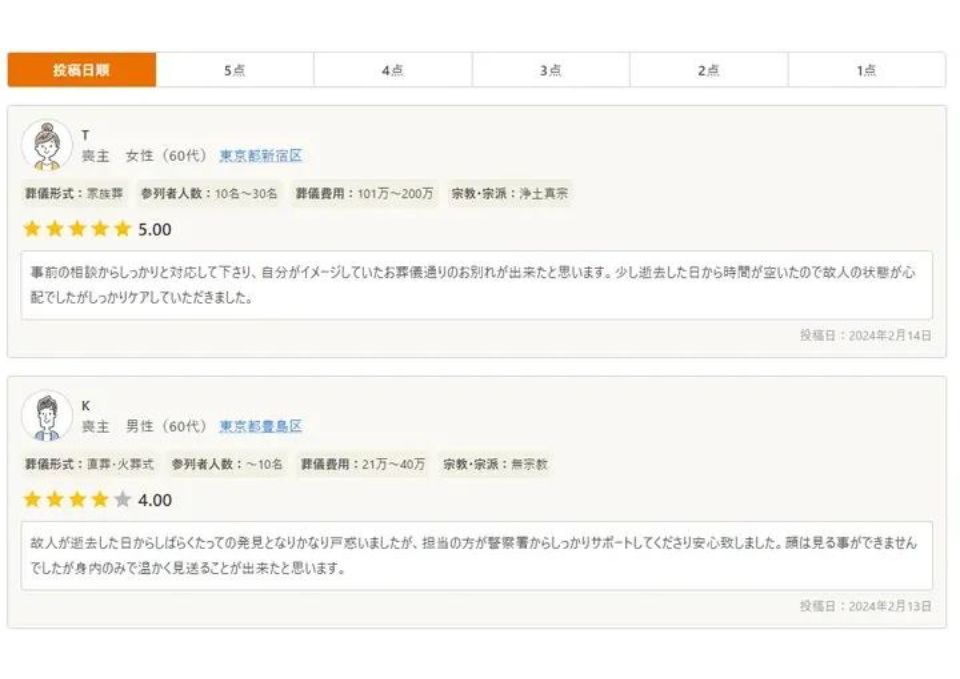This screenshot has width=960, height=679.
Task: Click the male reviewer K avatar
Action: 47,417
